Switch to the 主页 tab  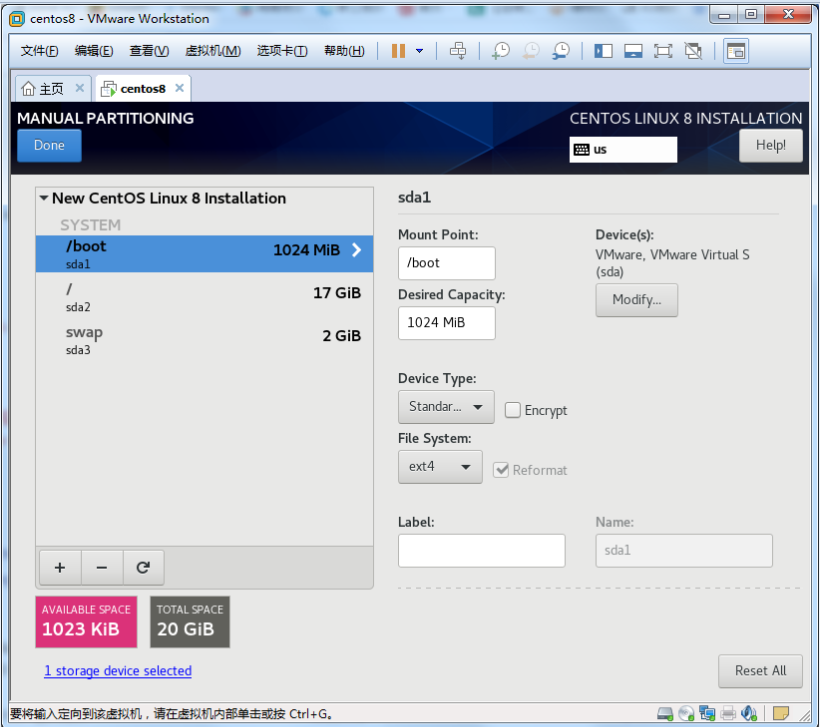[43, 88]
